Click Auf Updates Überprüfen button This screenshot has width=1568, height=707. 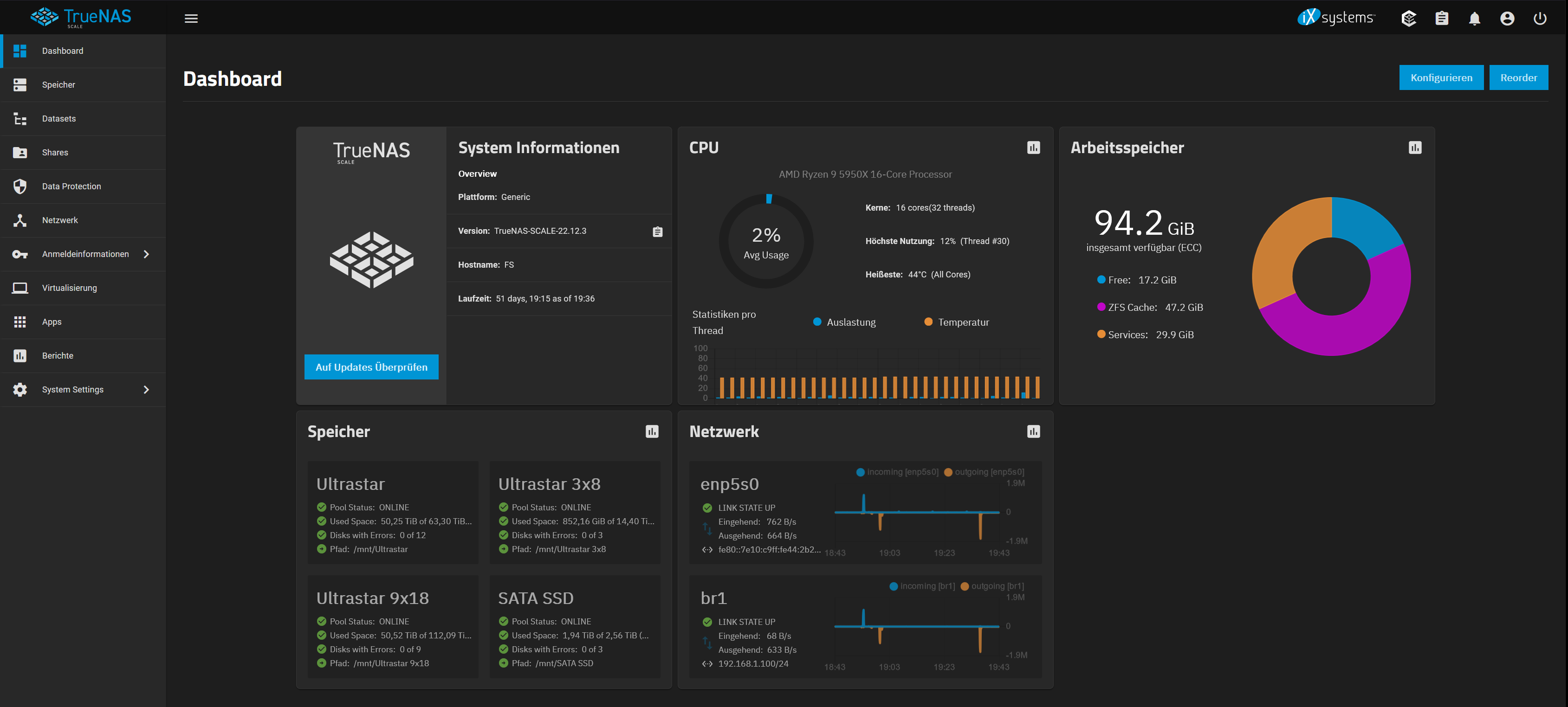coord(371,367)
